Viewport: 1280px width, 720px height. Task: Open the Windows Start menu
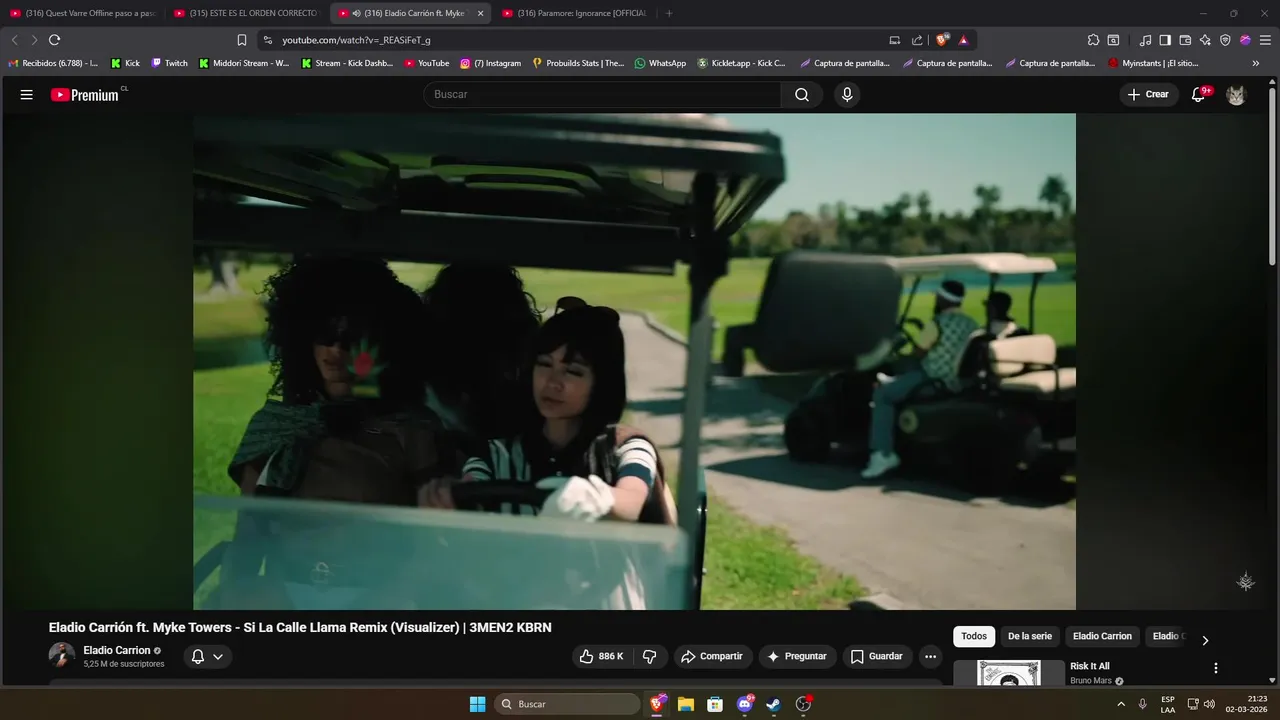(x=477, y=704)
